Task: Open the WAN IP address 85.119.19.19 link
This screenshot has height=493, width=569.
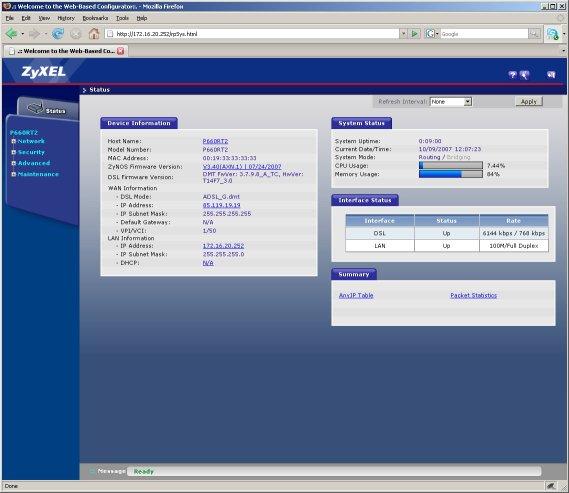Action: point(221,205)
